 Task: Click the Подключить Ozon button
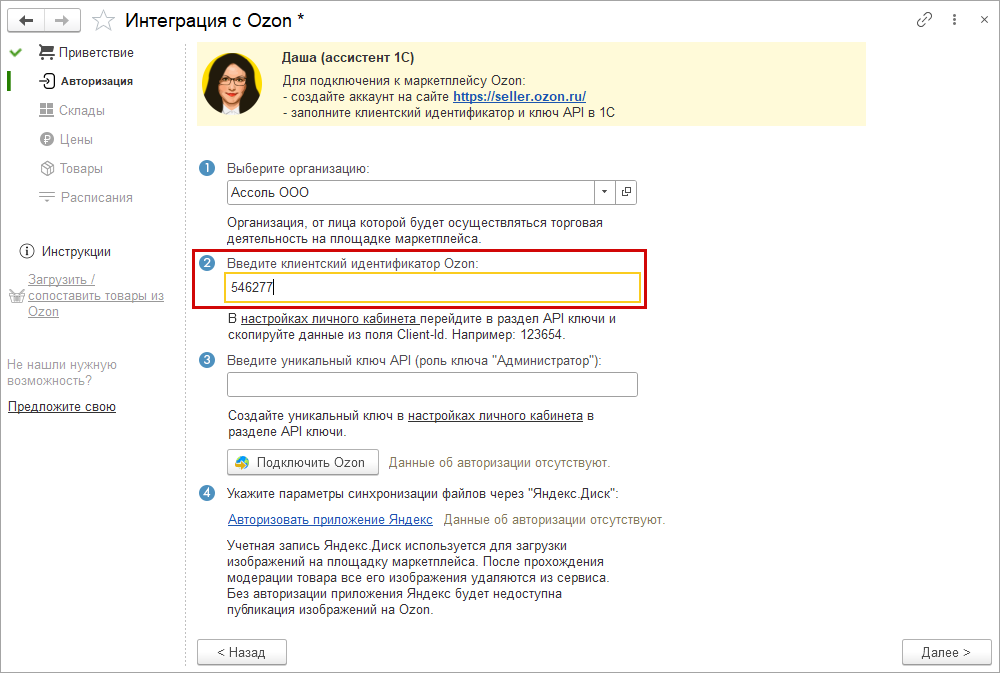(303, 462)
